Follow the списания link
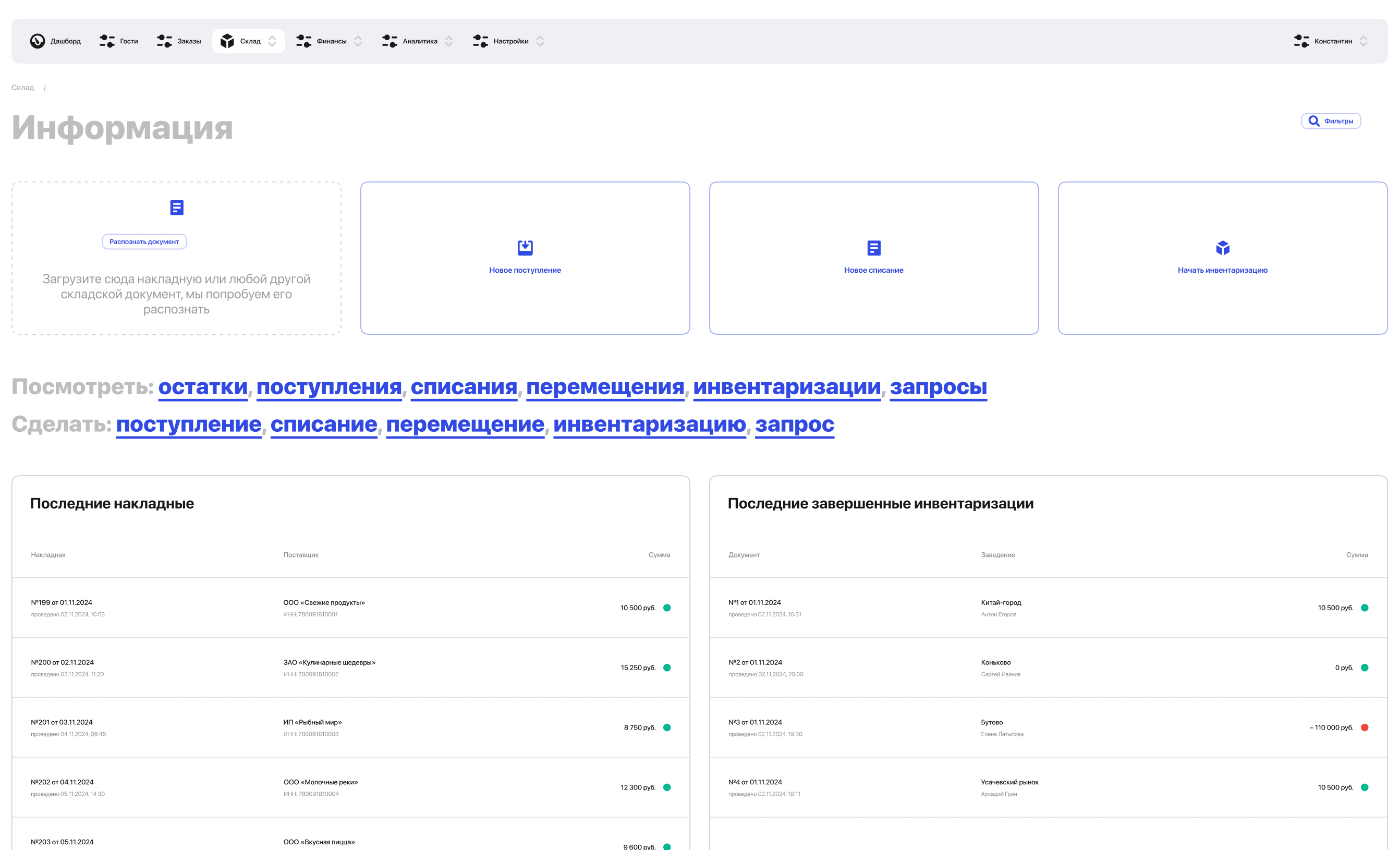The height and width of the screenshot is (850, 1400). (x=464, y=387)
